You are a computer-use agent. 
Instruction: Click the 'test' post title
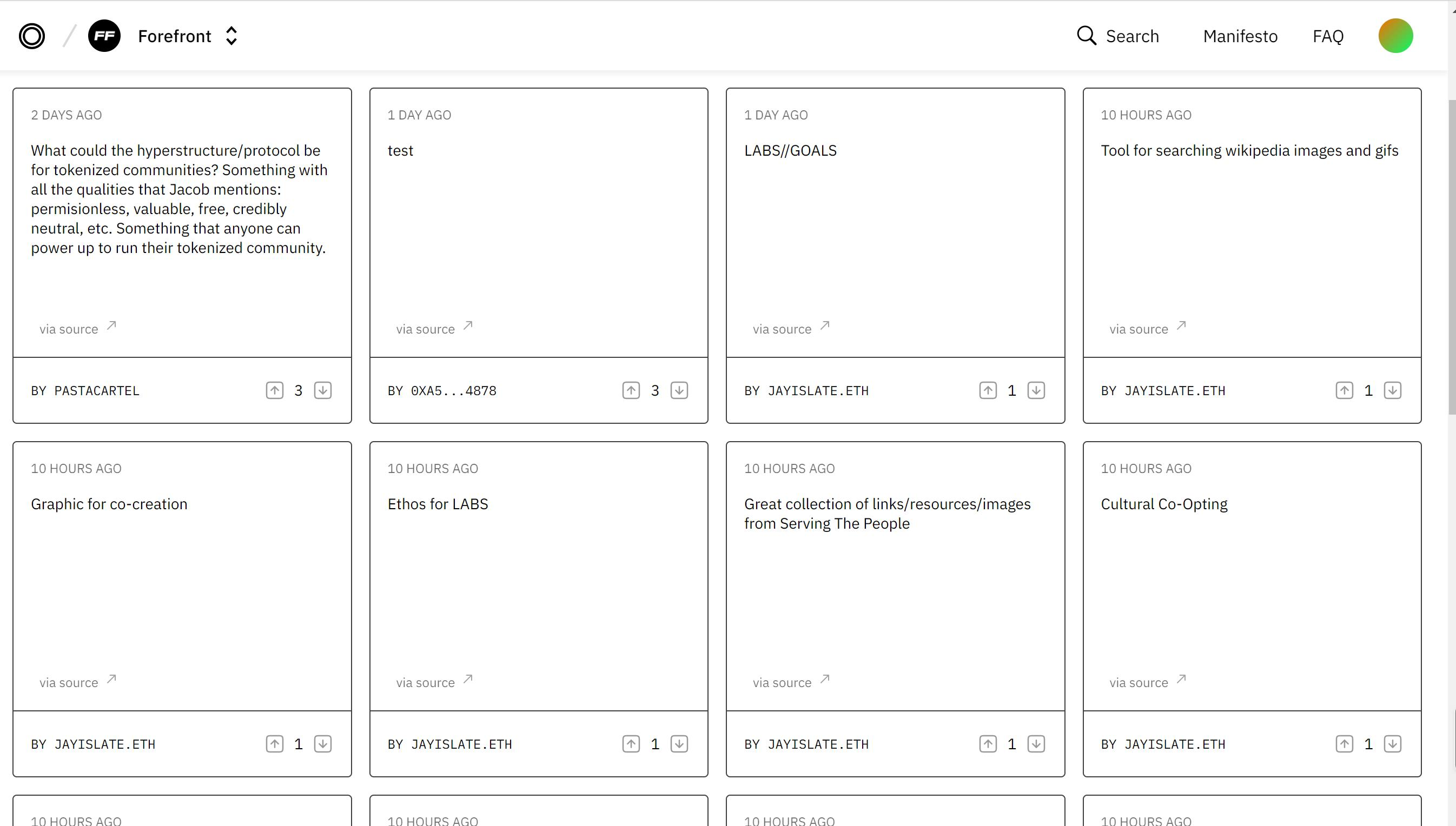coord(401,150)
